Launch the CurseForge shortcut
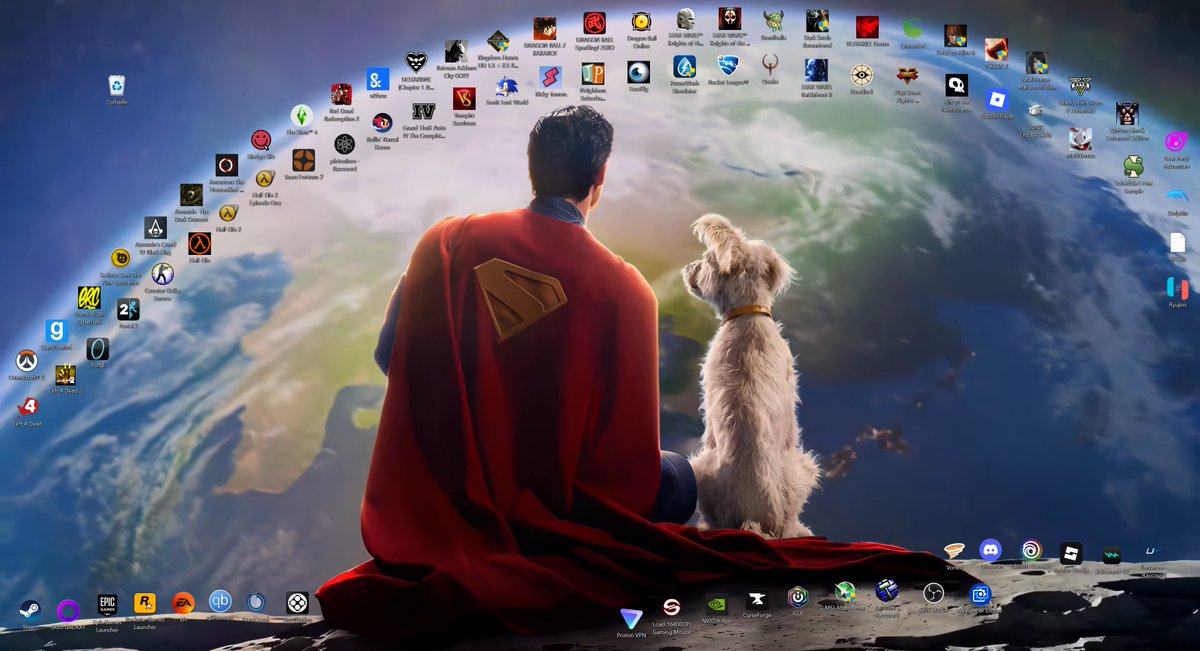 (759, 600)
